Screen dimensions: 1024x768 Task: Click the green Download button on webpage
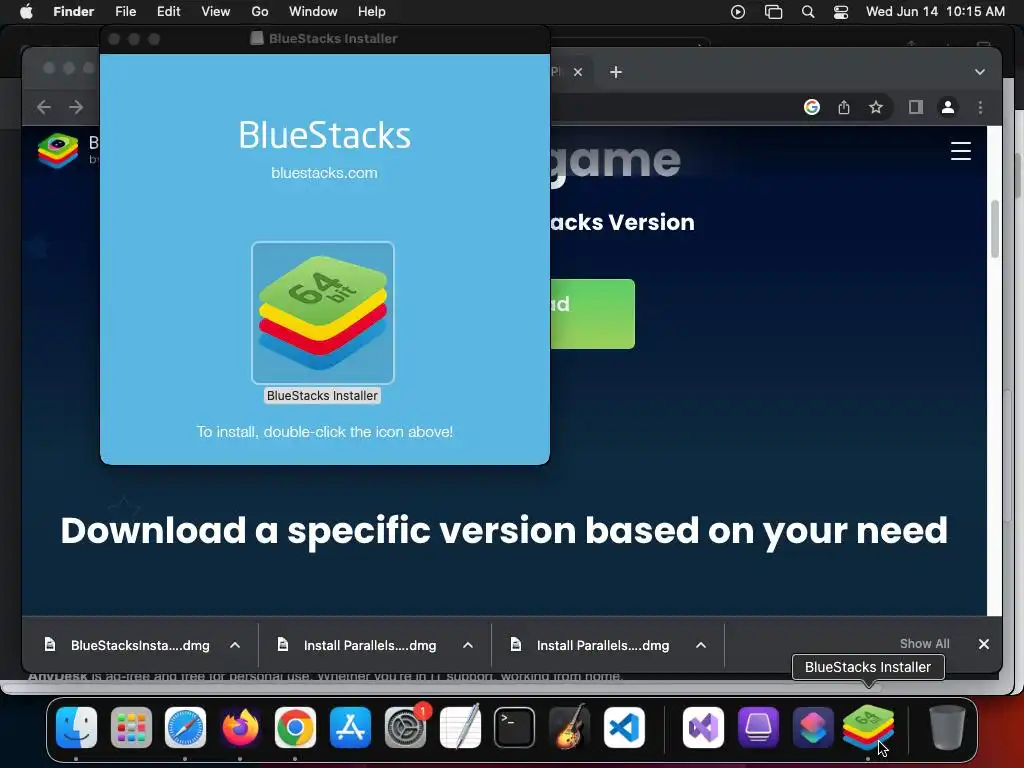[x=592, y=313]
